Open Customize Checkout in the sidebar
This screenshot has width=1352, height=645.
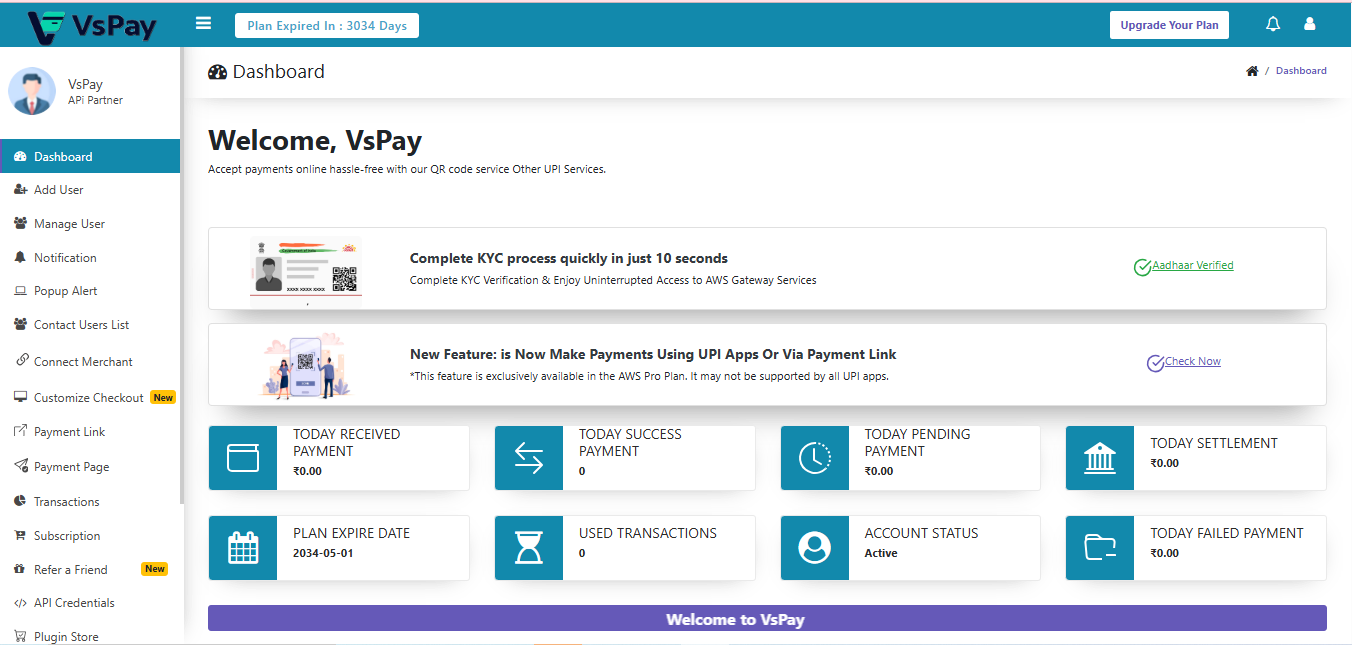88,398
